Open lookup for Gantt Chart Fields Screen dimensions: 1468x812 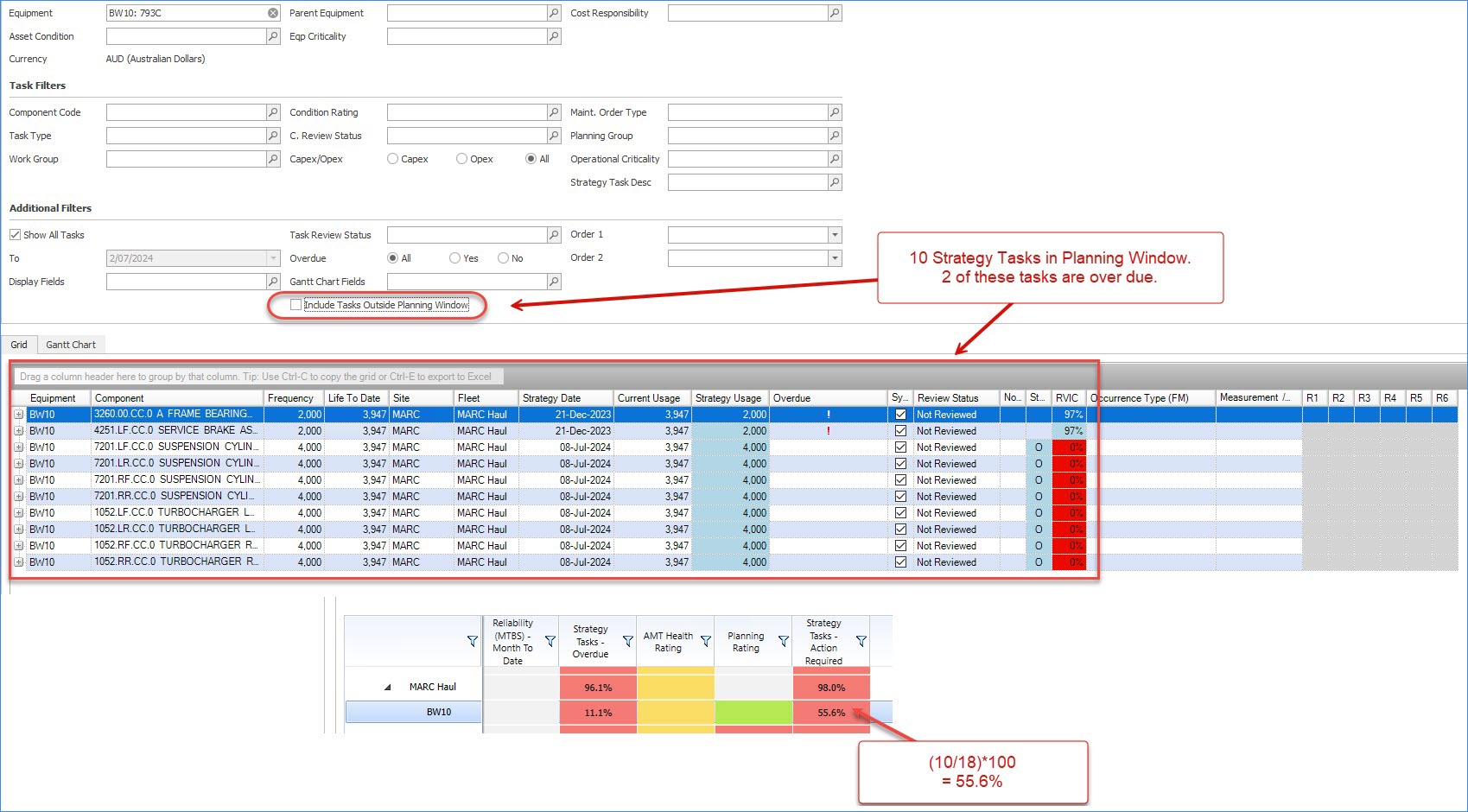click(554, 282)
